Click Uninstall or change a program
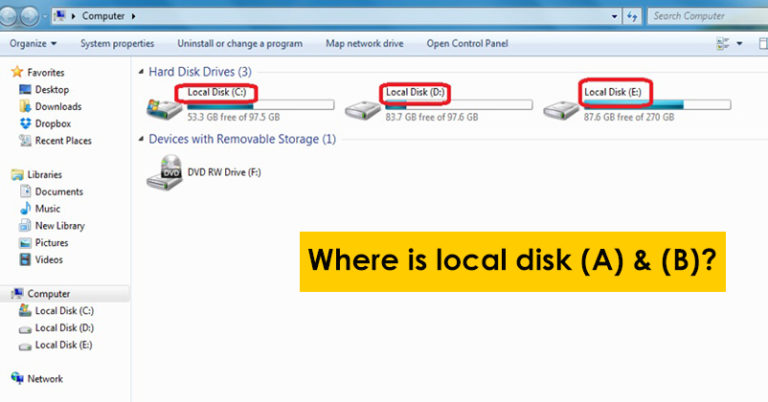Screen dimensions: 768x402 click(x=239, y=44)
